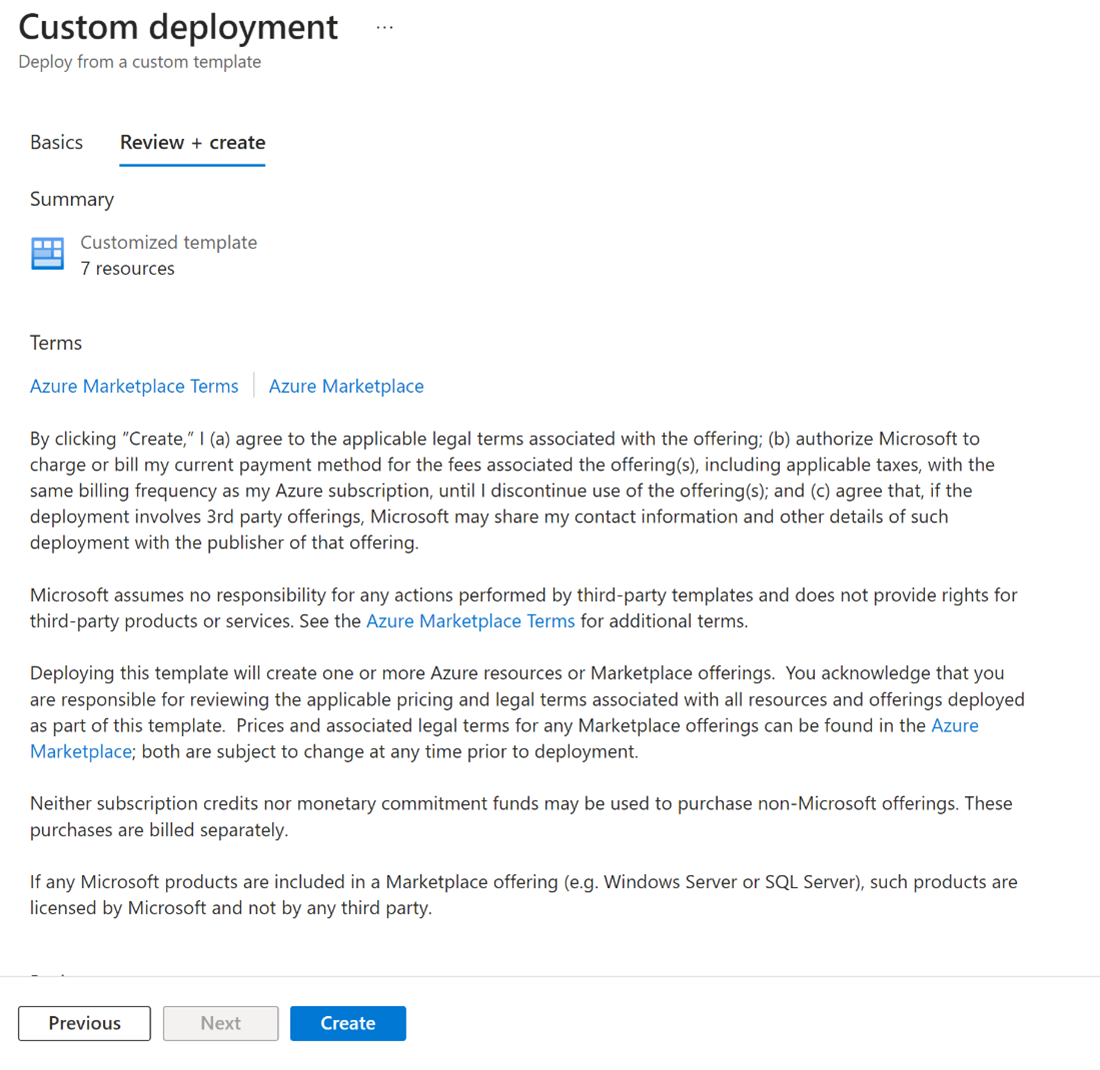Image resolution: width=1100 pixels, height=1070 pixels.
Task: Open the Azure Marketplace link beside the divider
Action: 346,385
